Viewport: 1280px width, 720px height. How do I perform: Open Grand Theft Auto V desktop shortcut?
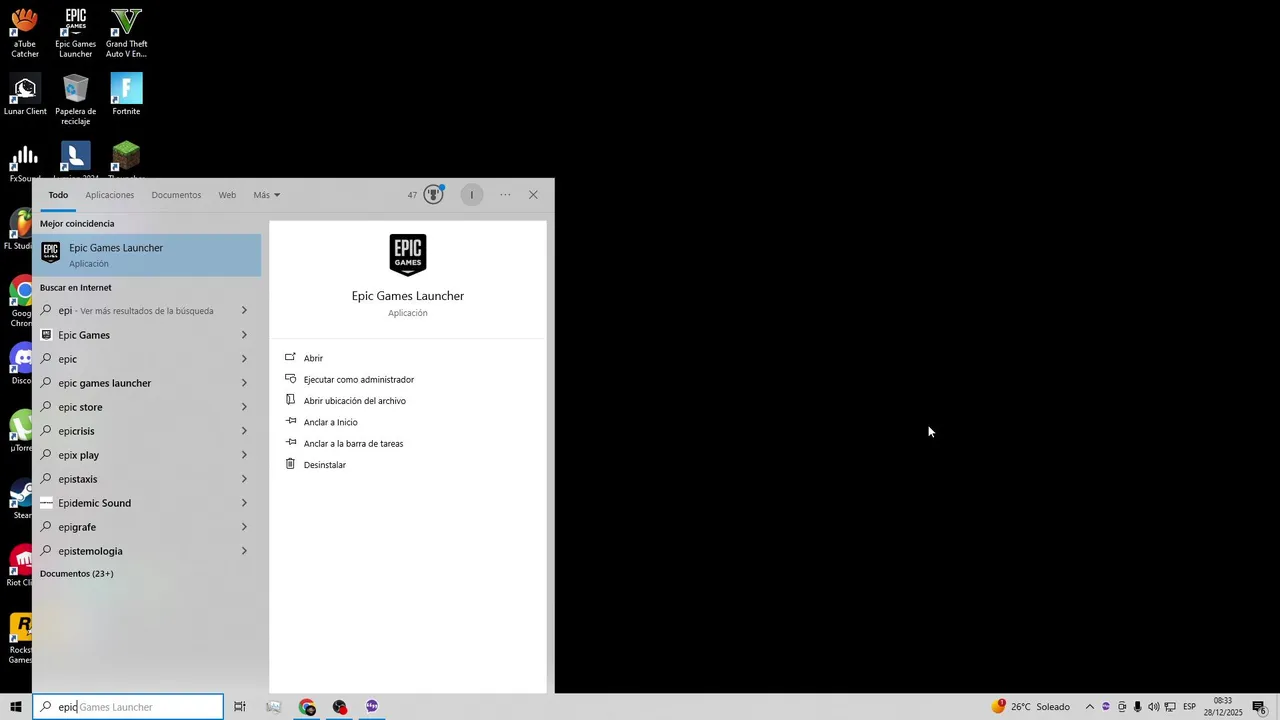coord(126,33)
